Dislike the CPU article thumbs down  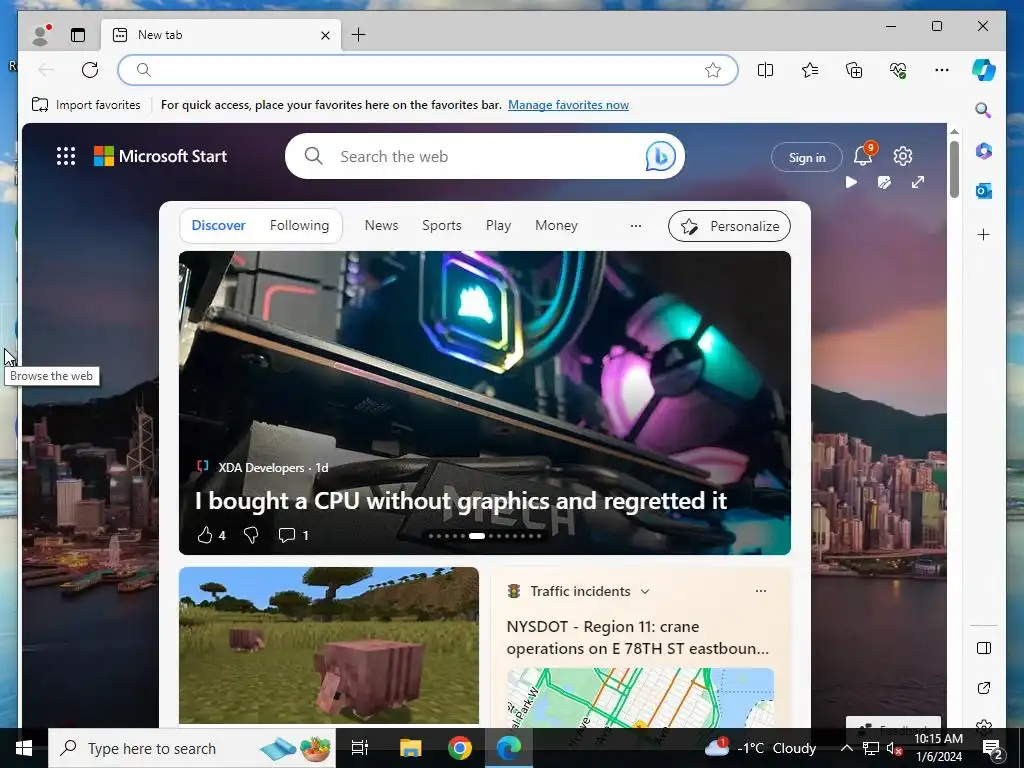251,536
